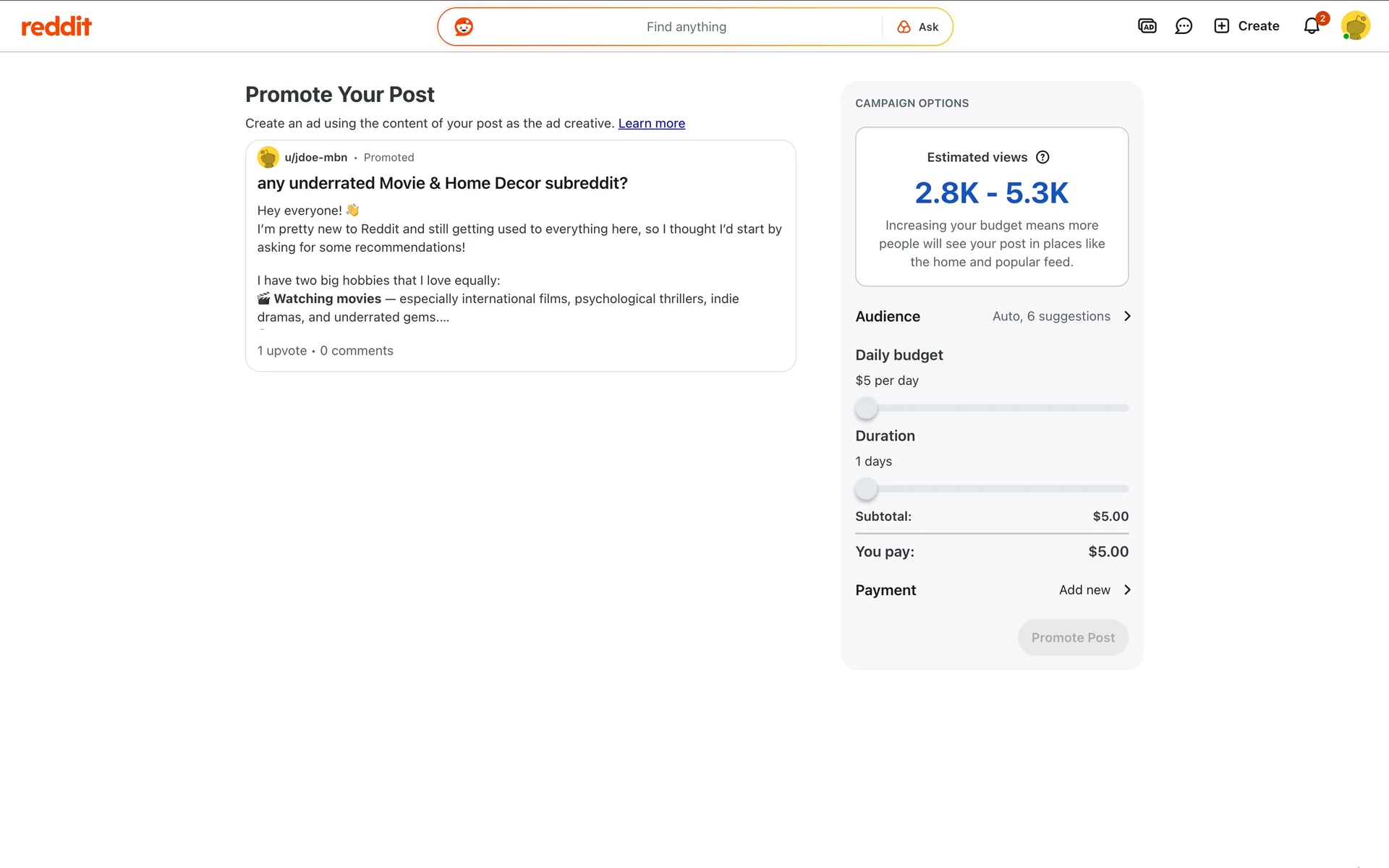Viewport: 1389px width, 868px height.
Task: Click u/jdoe-mbn avatar in post preview
Action: pos(268,157)
